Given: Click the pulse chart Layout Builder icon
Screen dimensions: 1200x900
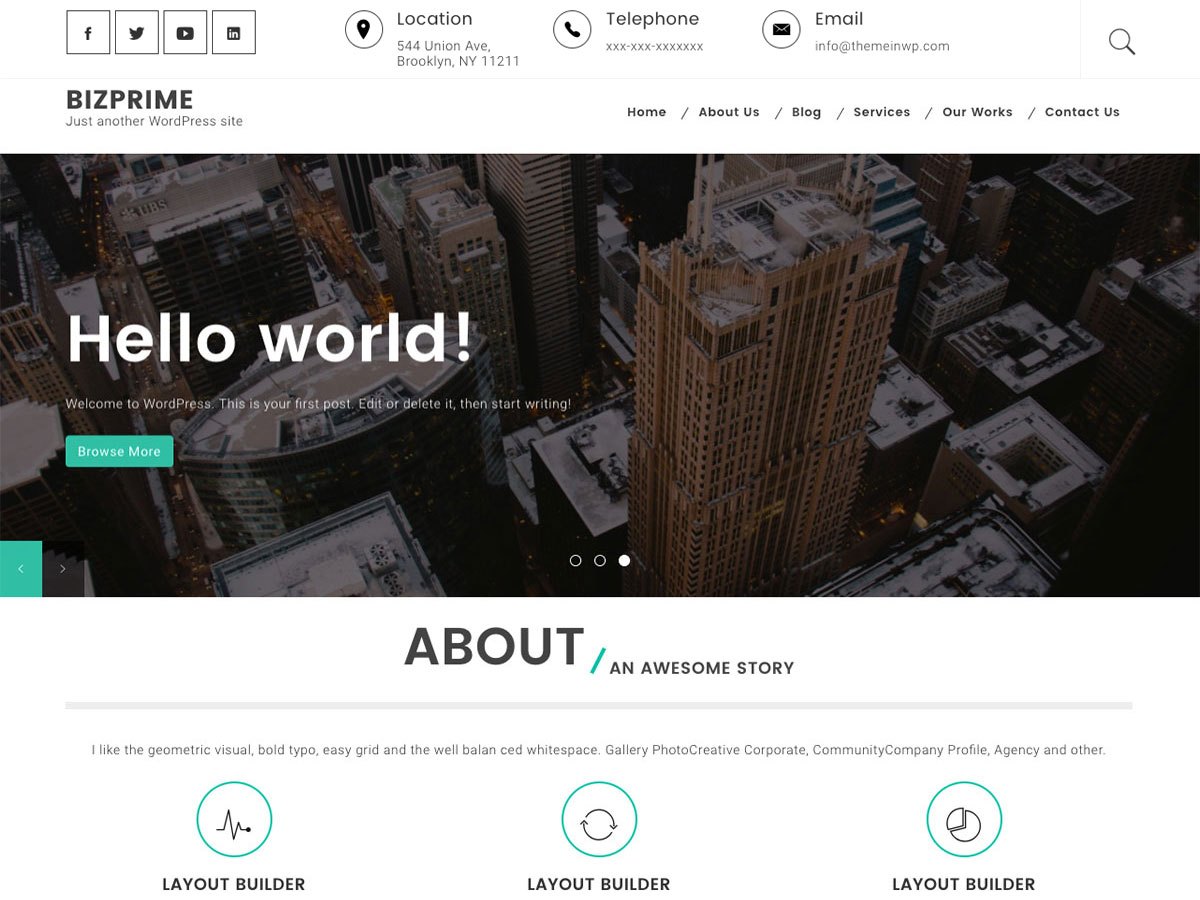Looking at the screenshot, I should [x=234, y=820].
